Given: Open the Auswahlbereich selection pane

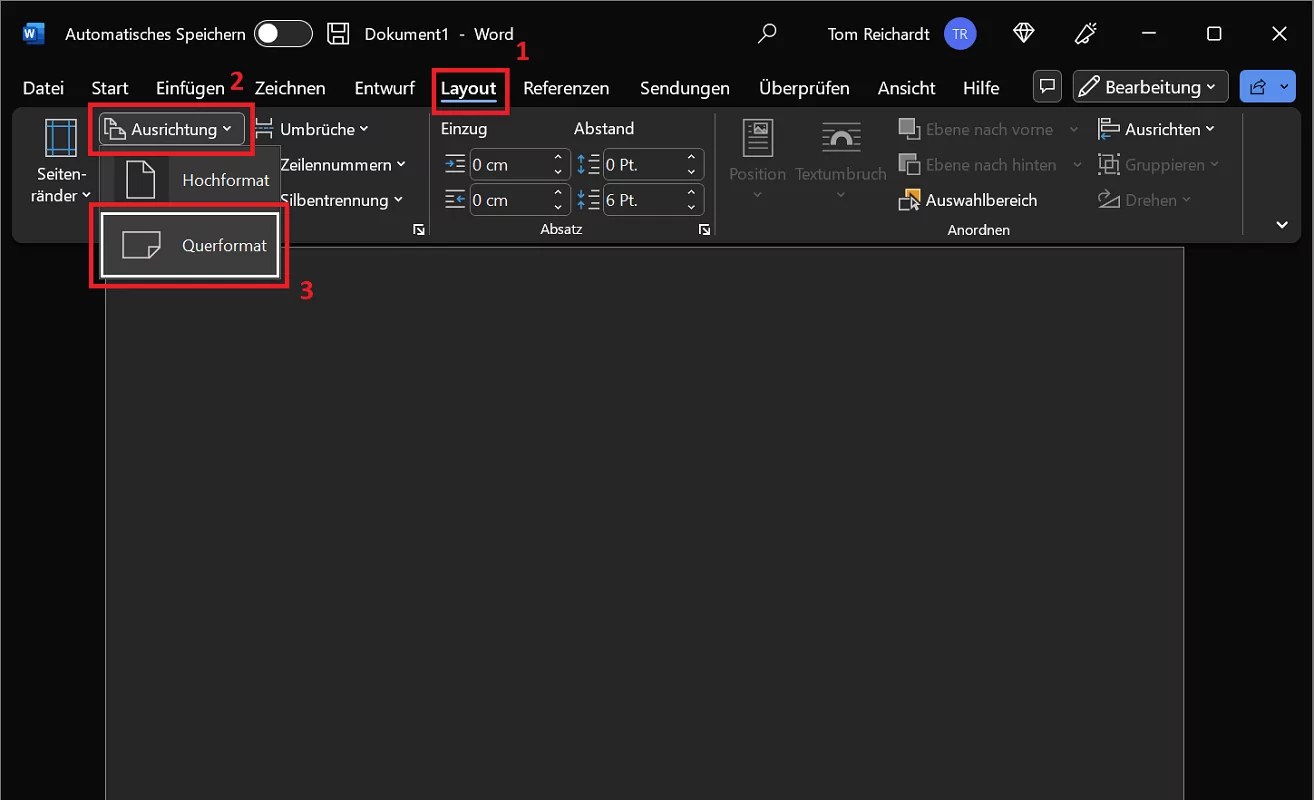Looking at the screenshot, I should (x=968, y=200).
